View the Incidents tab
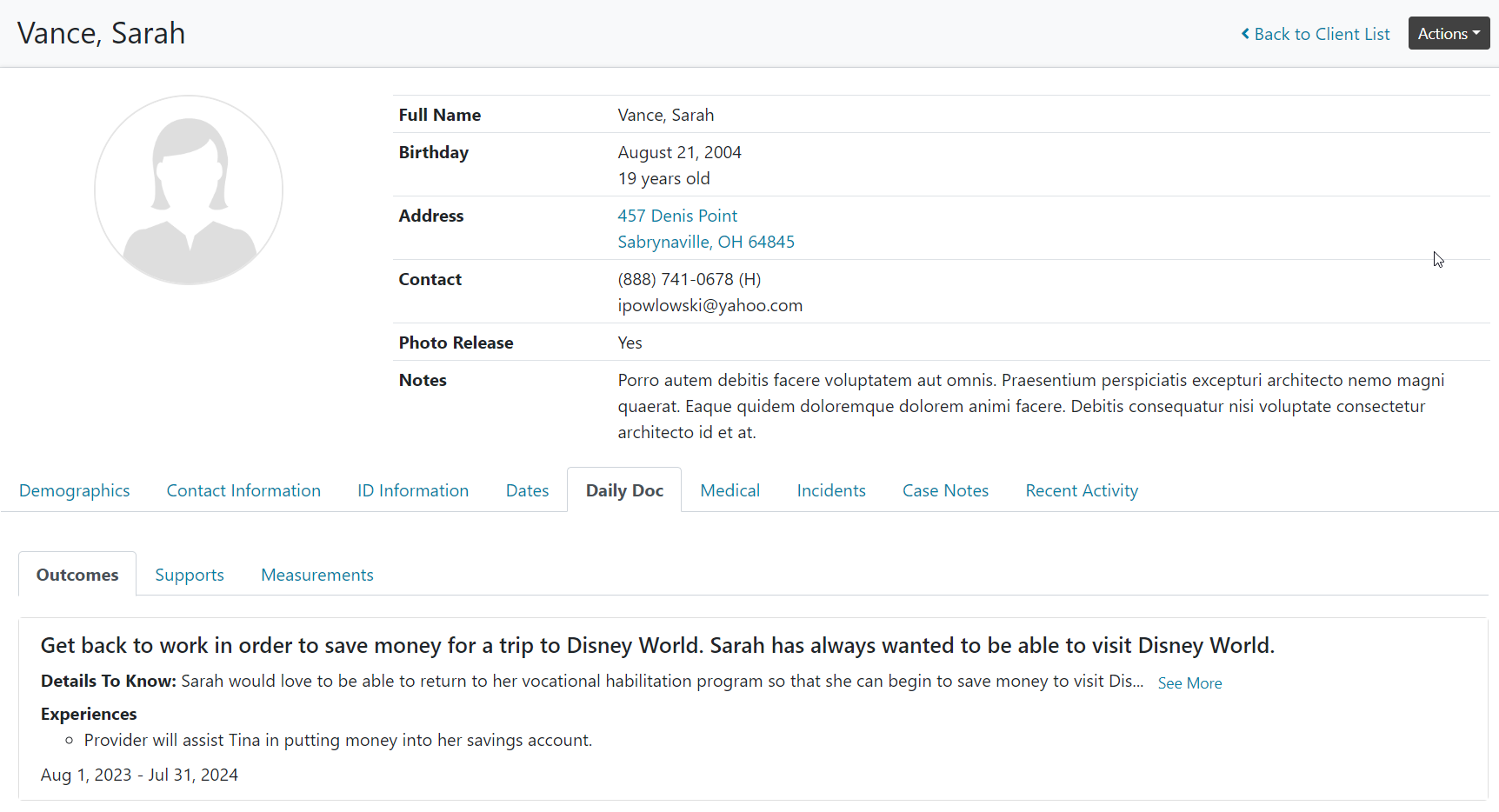1499x812 pixels. point(830,490)
